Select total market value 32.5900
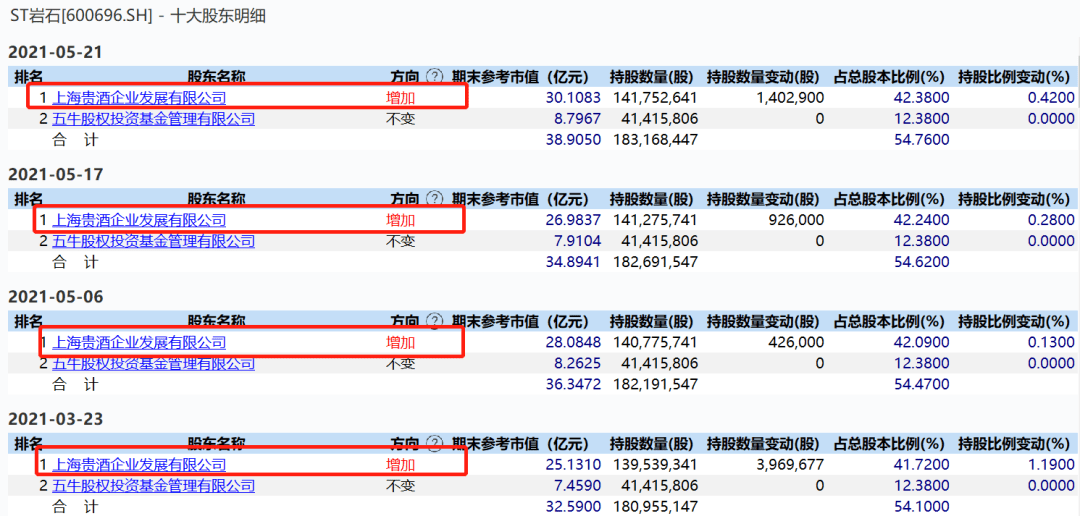The height and width of the screenshot is (516, 1080). (573, 506)
